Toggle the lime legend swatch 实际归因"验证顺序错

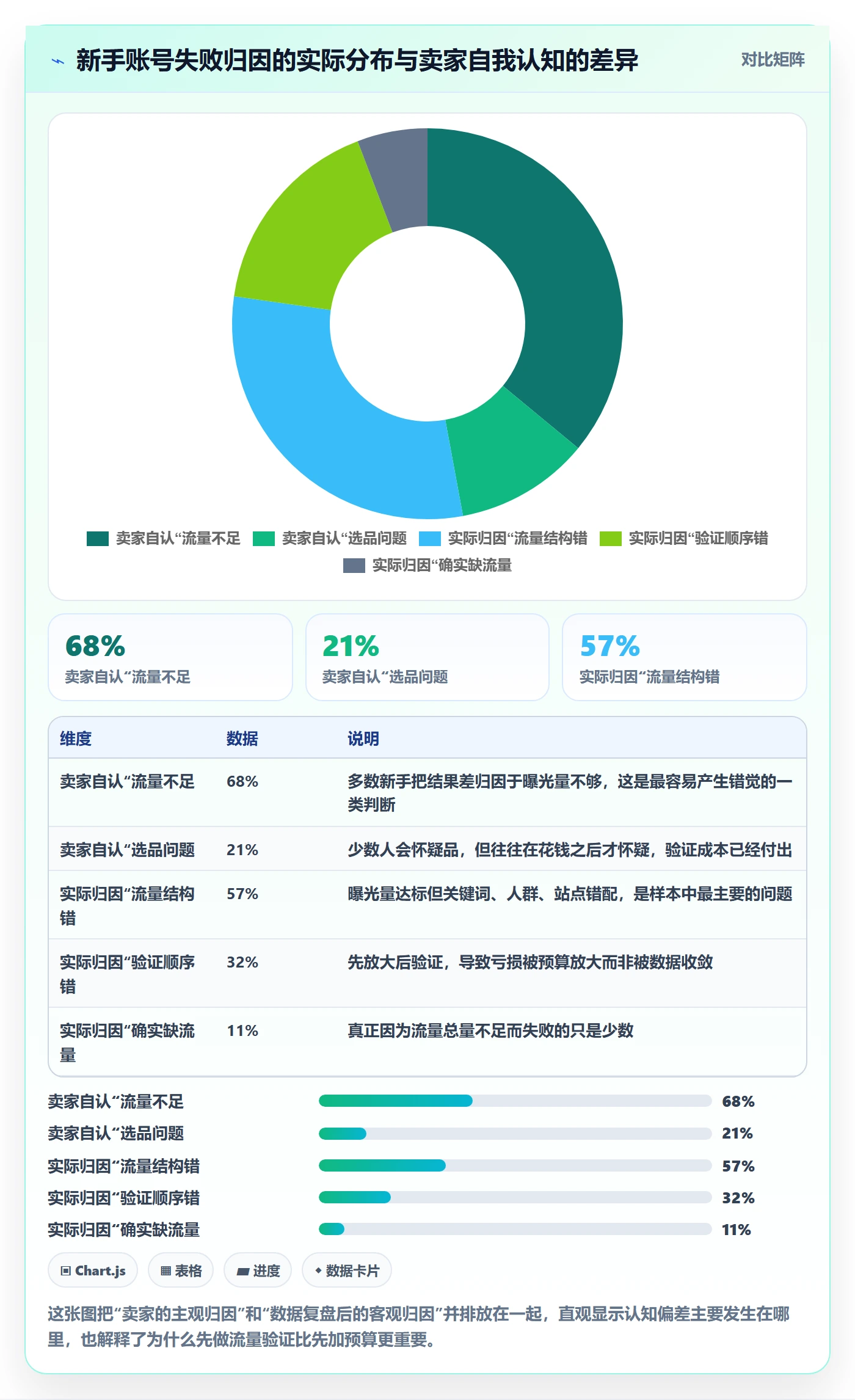(x=611, y=538)
